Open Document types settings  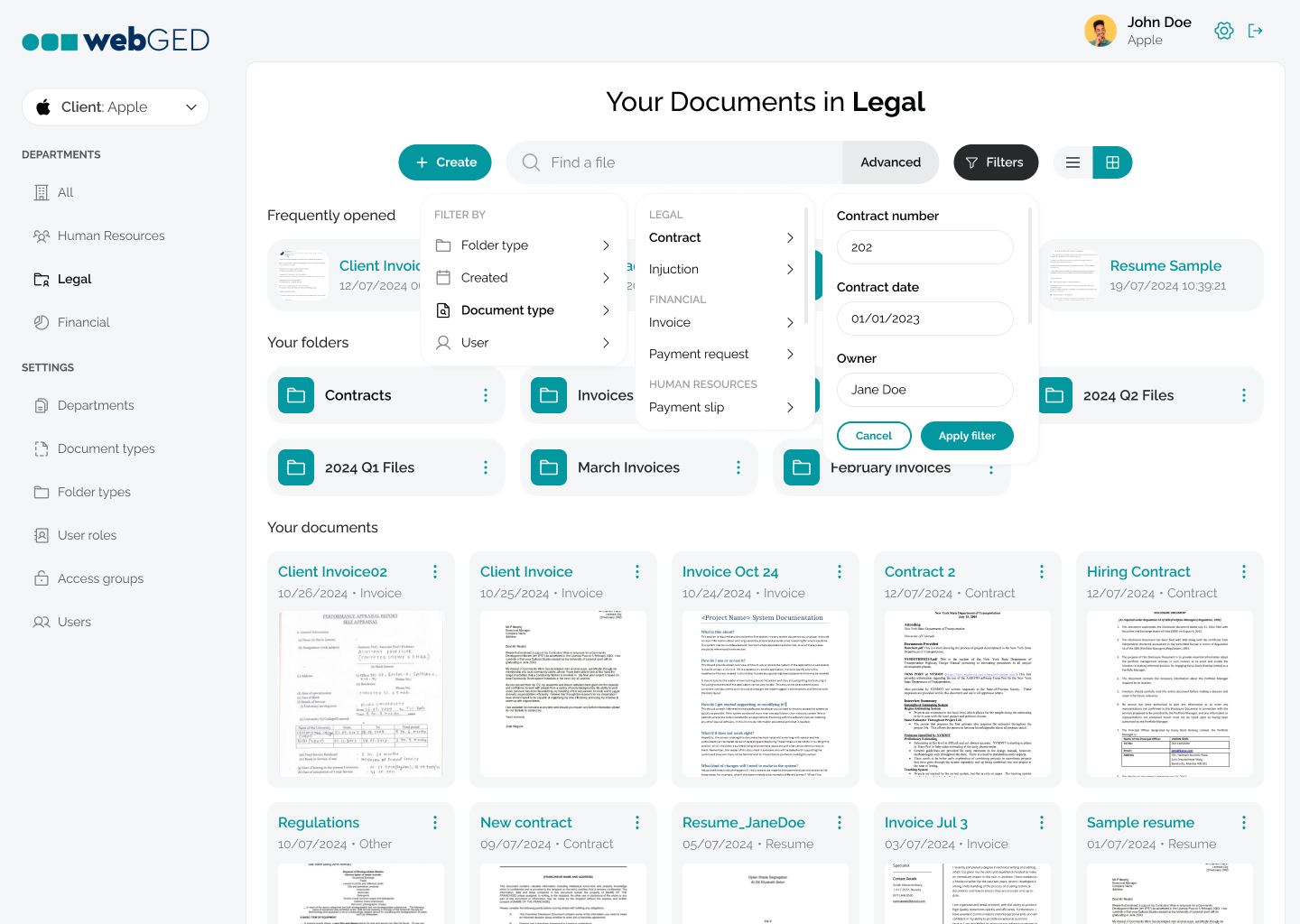tap(95, 448)
